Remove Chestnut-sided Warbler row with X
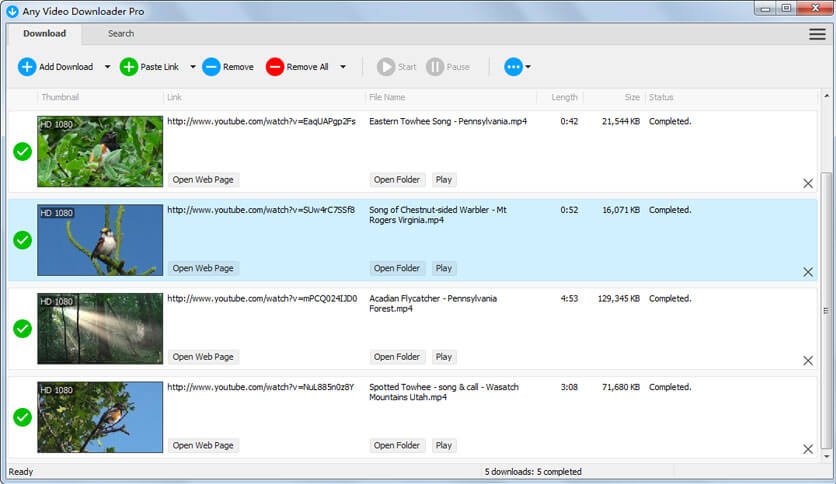The image size is (836, 484). 808,272
